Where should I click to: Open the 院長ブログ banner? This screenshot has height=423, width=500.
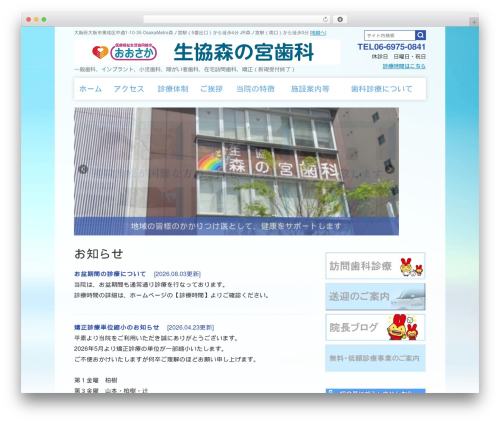(x=375, y=327)
